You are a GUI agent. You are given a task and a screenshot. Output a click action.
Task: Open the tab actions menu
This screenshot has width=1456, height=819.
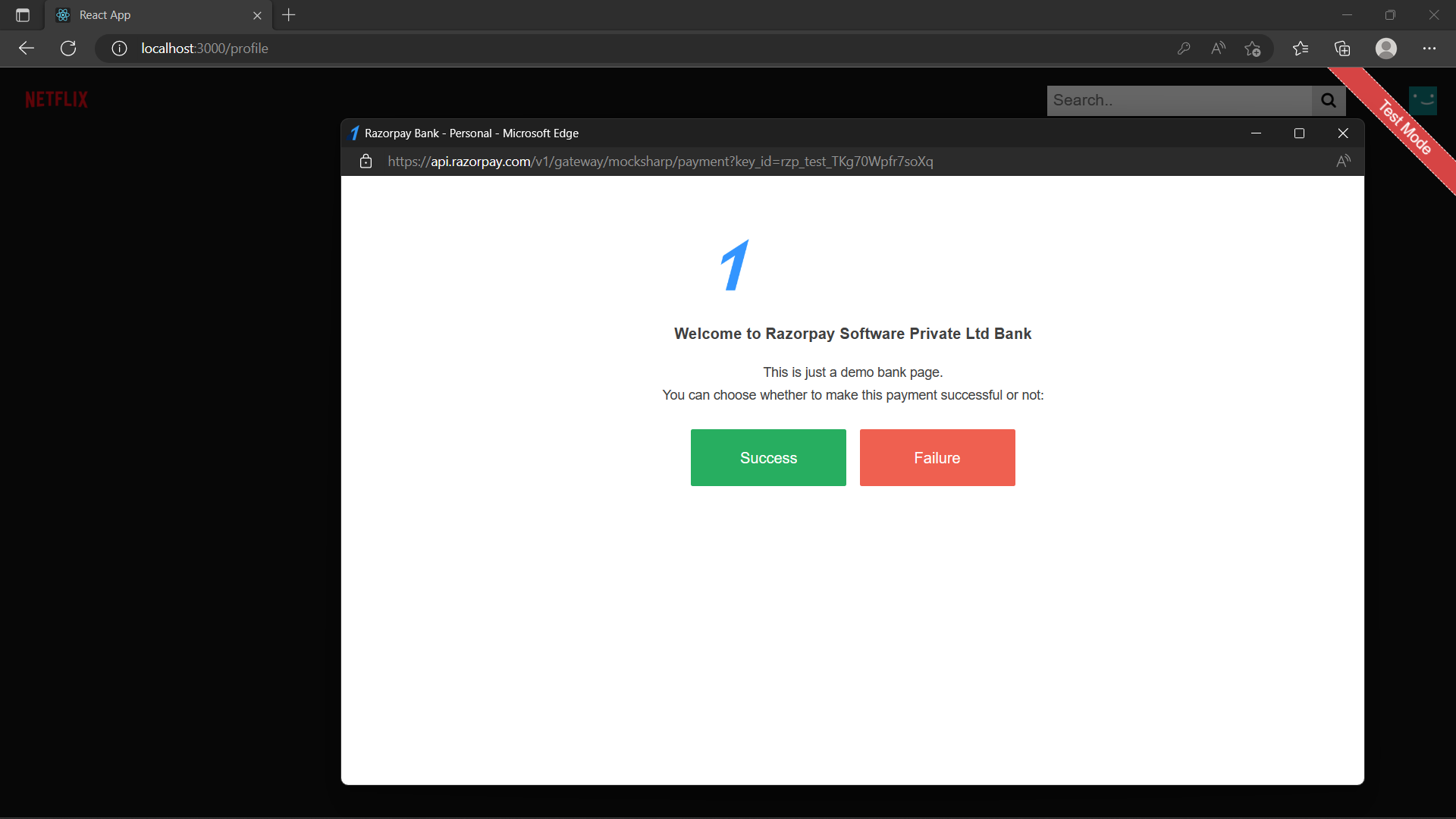point(21,14)
